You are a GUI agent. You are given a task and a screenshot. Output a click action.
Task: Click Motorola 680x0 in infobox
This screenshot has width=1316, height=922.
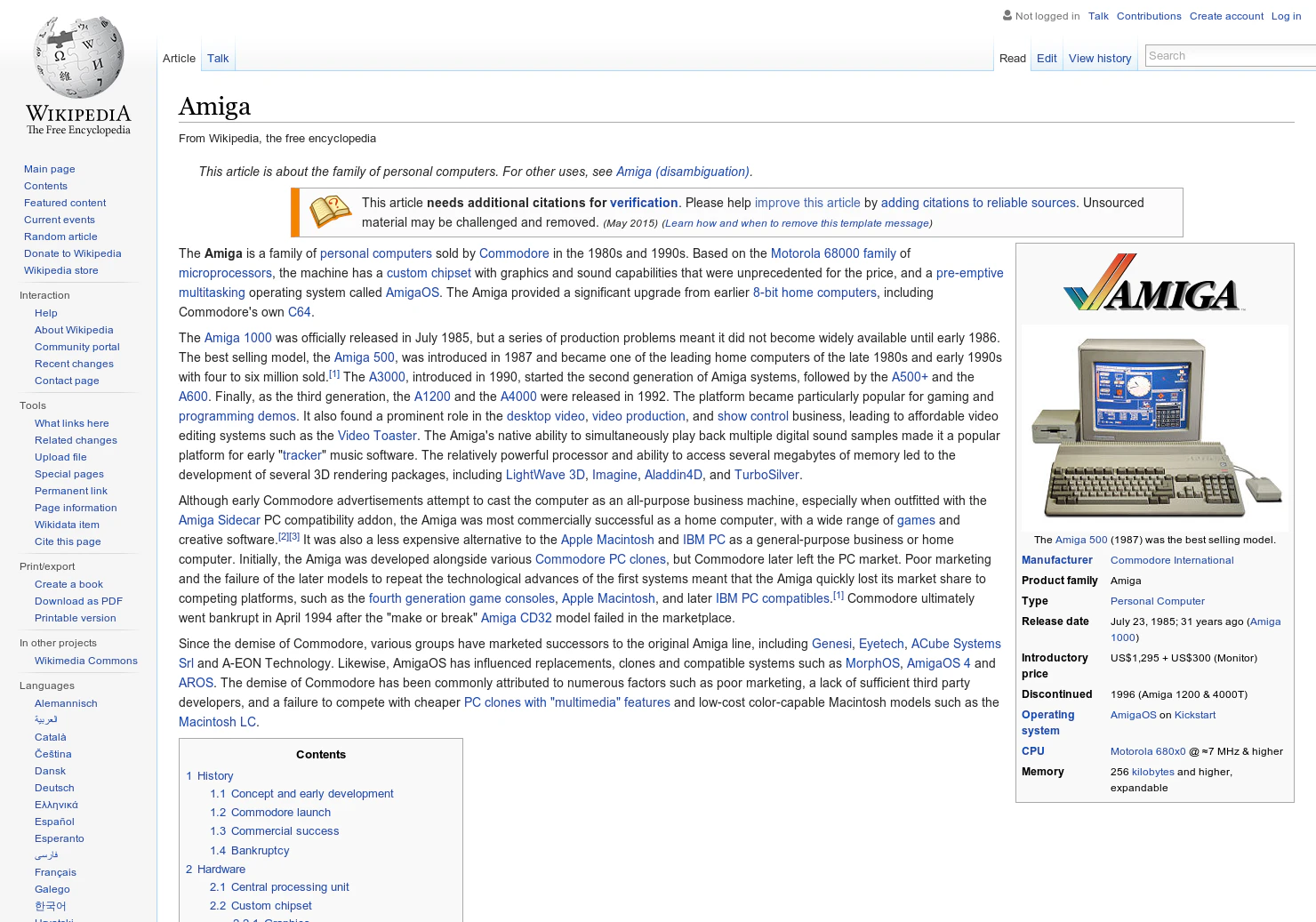1148,751
